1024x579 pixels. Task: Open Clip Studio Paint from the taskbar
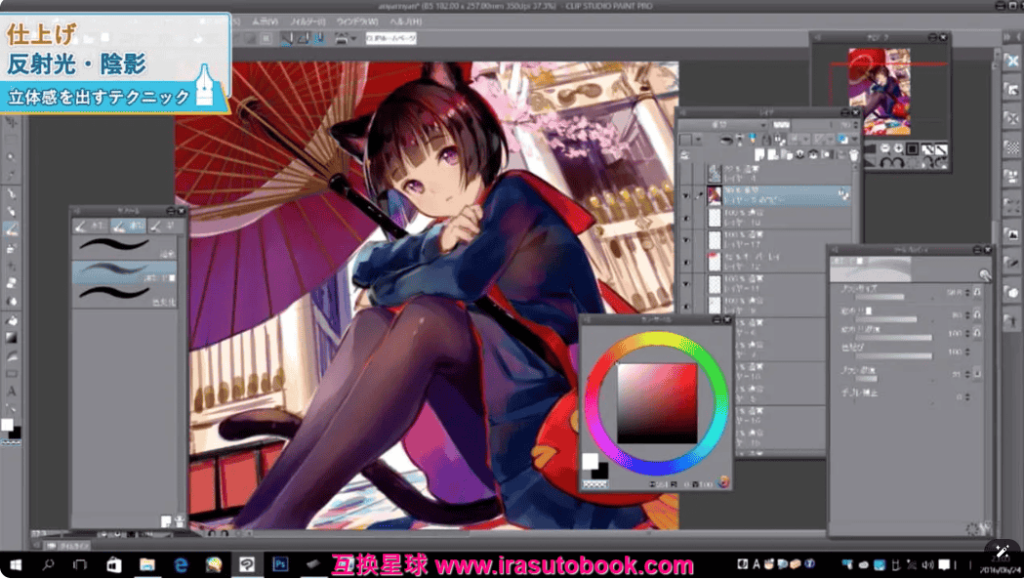pyautogui.click(x=246, y=565)
